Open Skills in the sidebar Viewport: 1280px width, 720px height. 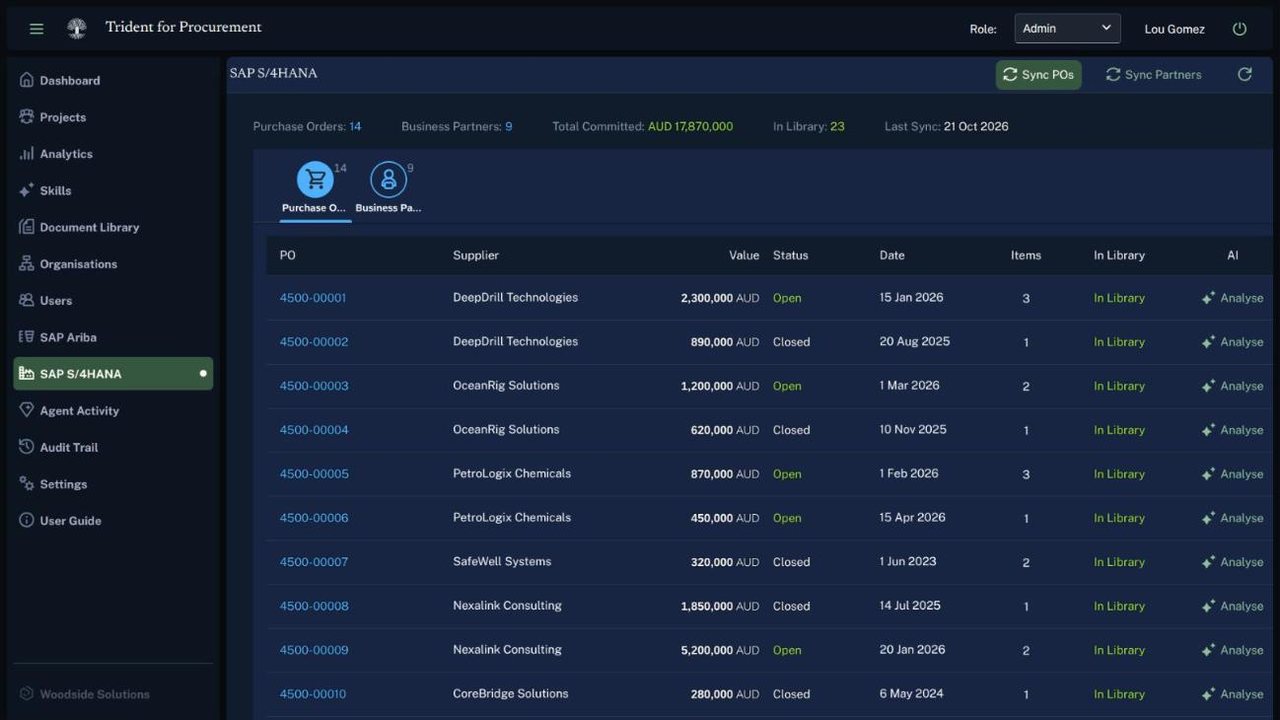coord(113,190)
